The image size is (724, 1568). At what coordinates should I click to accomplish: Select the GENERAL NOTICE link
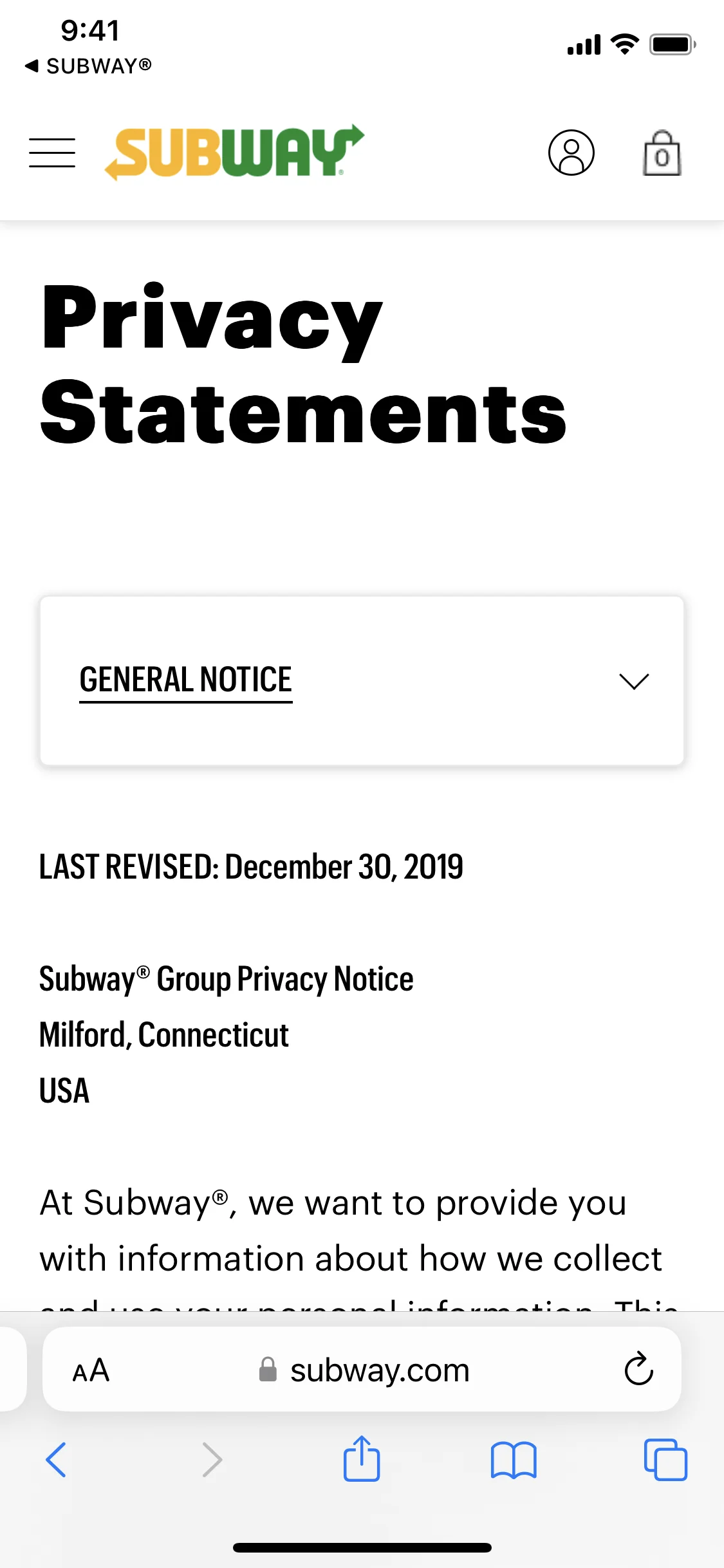coord(185,679)
